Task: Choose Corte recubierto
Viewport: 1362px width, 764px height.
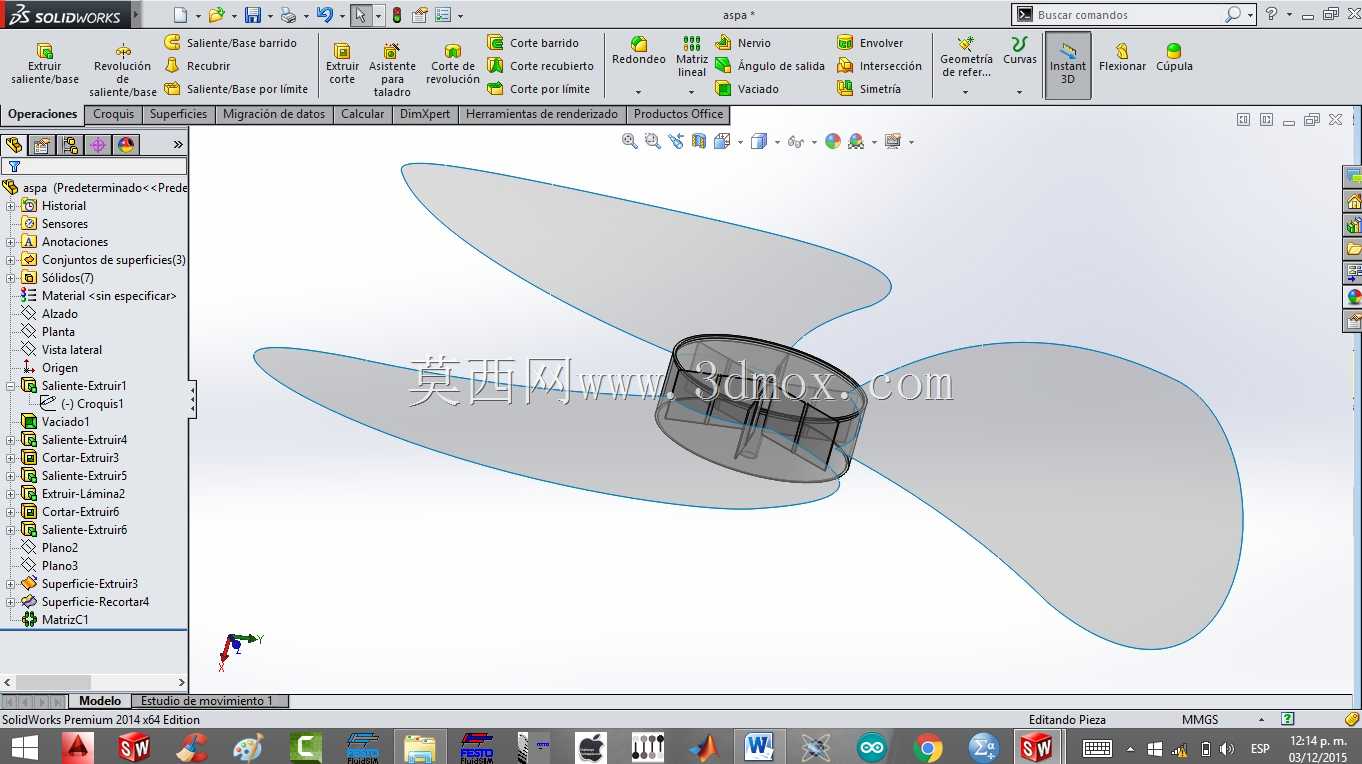Action: coord(540,66)
